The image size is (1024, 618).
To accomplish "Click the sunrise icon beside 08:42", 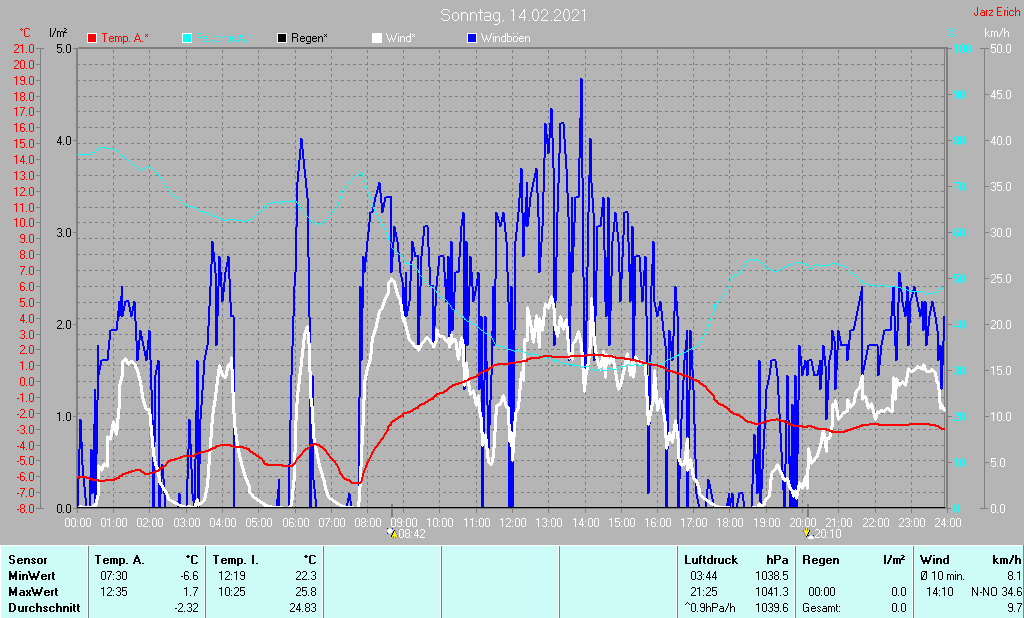I will click(392, 533).
